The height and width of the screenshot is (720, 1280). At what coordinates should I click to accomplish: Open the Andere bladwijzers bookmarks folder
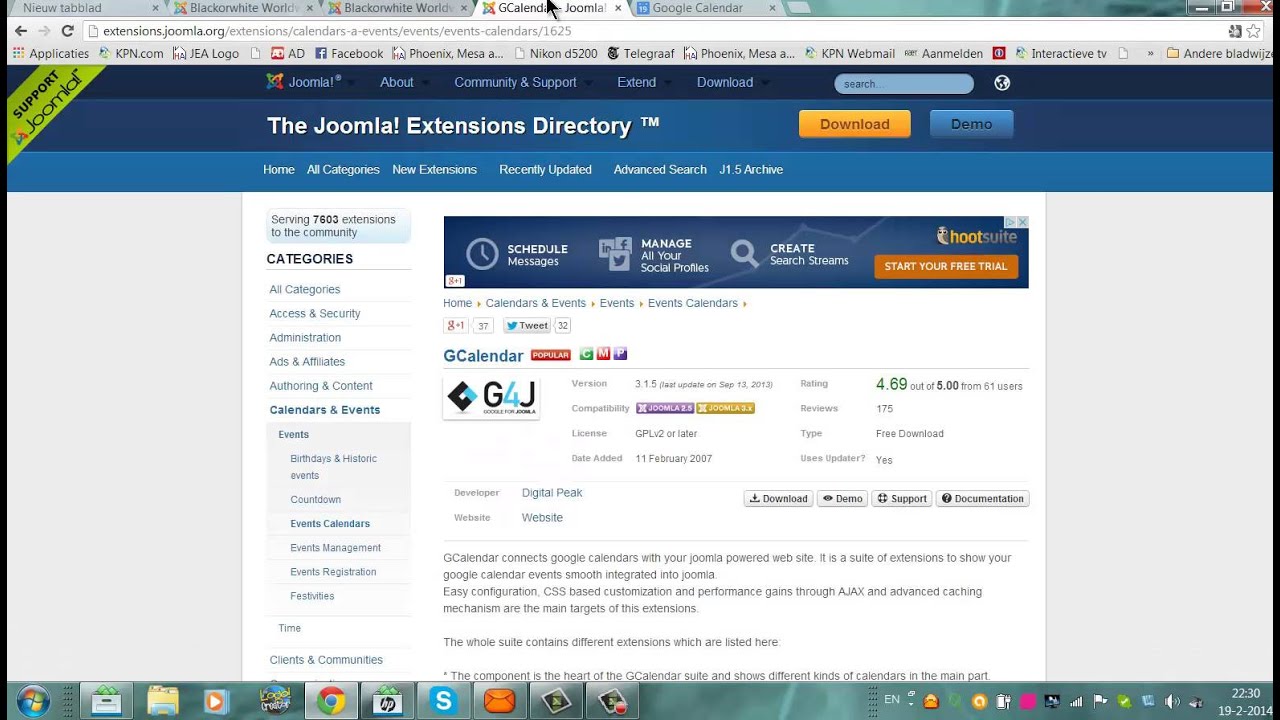coord(1219,53)
